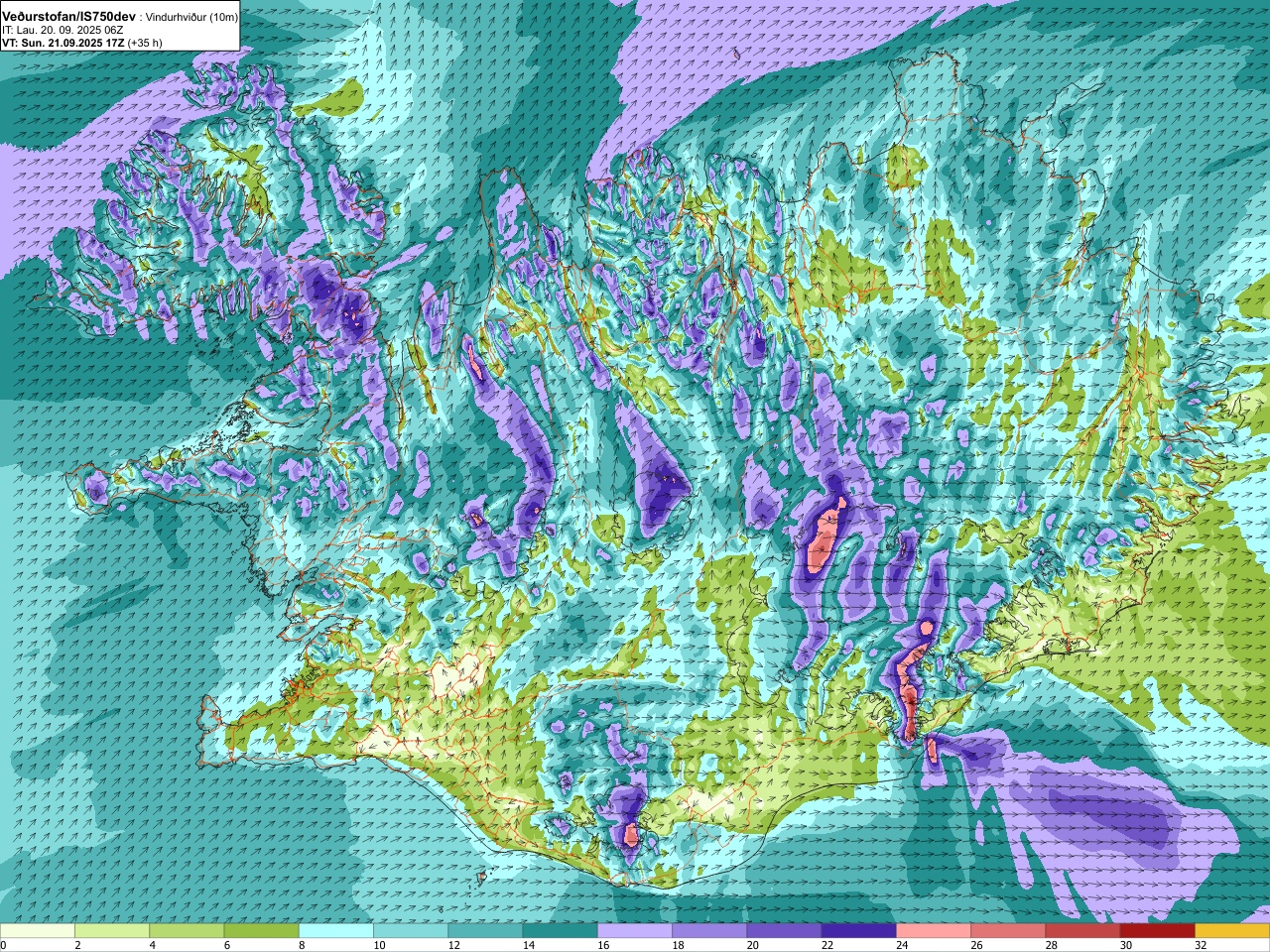Click the legend scale number 8
The height and width of the screenshot is (952, 1270).
point(302,945)
